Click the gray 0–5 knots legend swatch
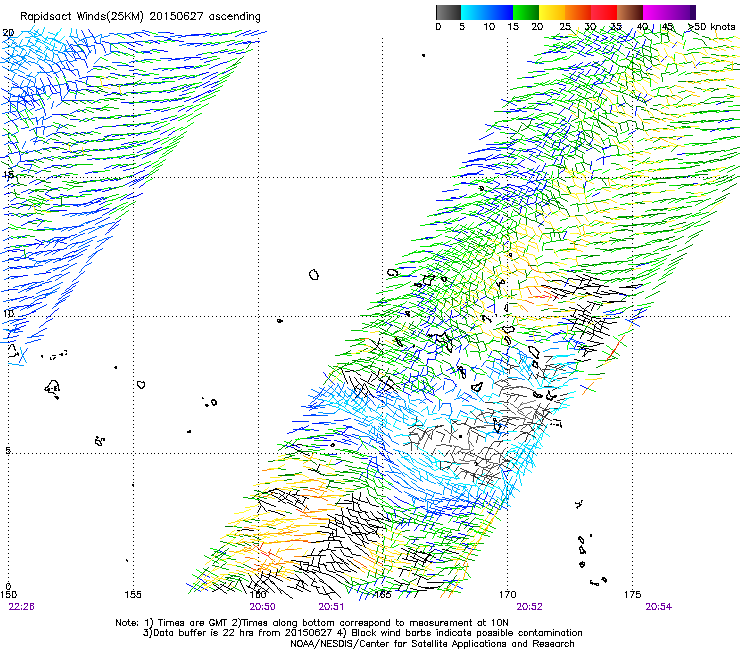This screenshot has height=650, width=740. [448, 12]
